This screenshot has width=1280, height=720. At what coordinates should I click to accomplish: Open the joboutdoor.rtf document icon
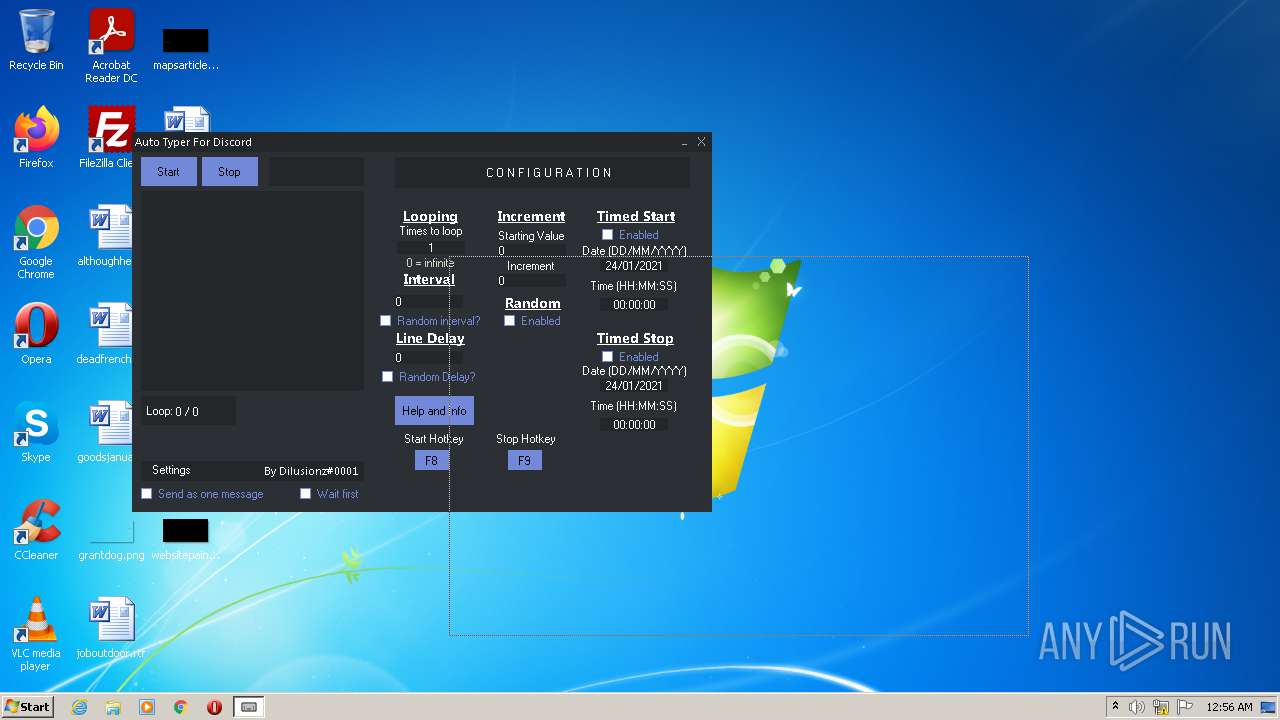coord(111,627)
